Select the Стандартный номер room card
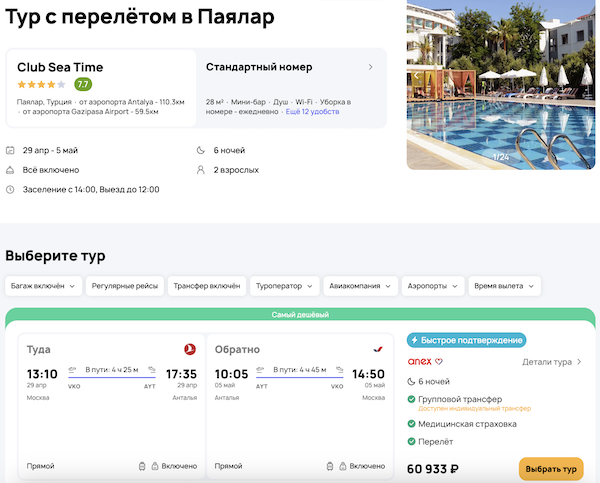 point(290,88)
